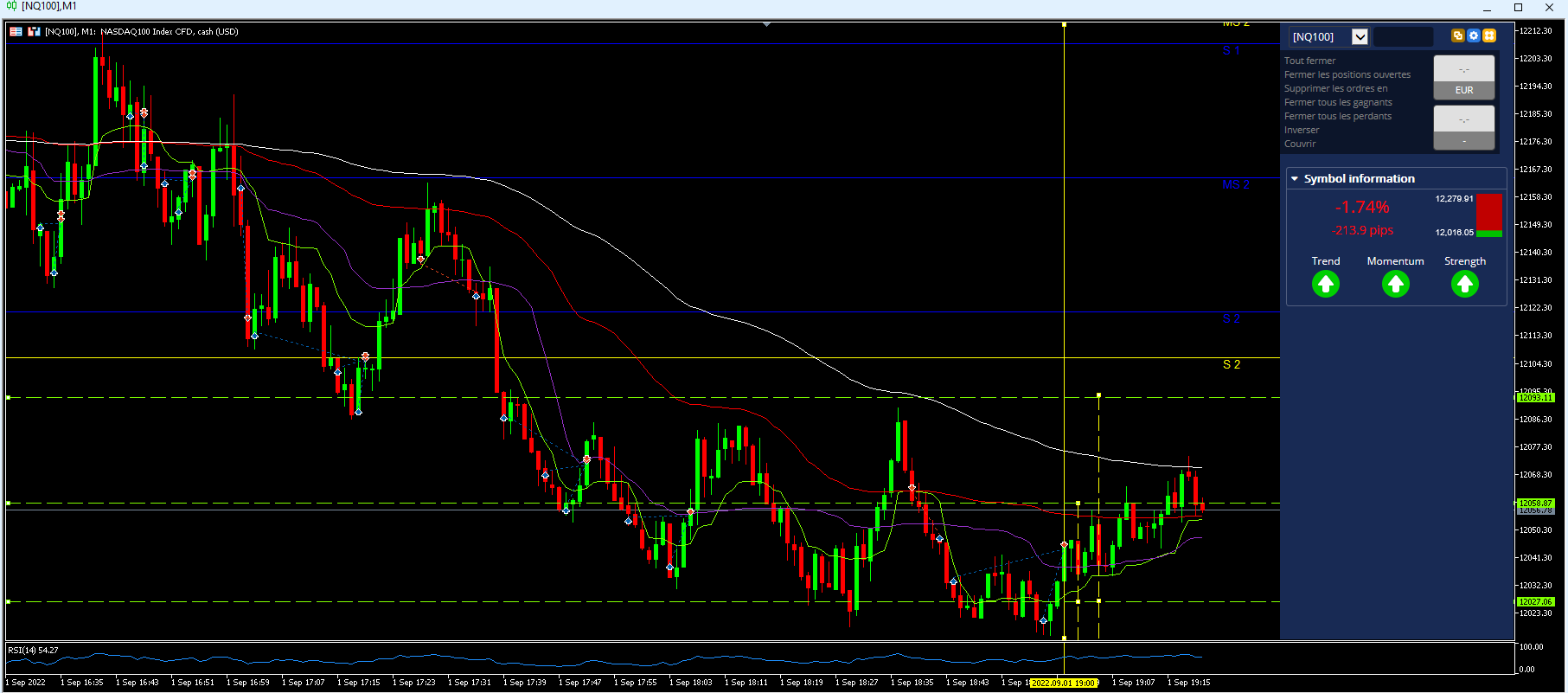This screenshot has width=1568, height=693.
Task: Select the [NQ100] symbol combo box
Action: 1329,36
